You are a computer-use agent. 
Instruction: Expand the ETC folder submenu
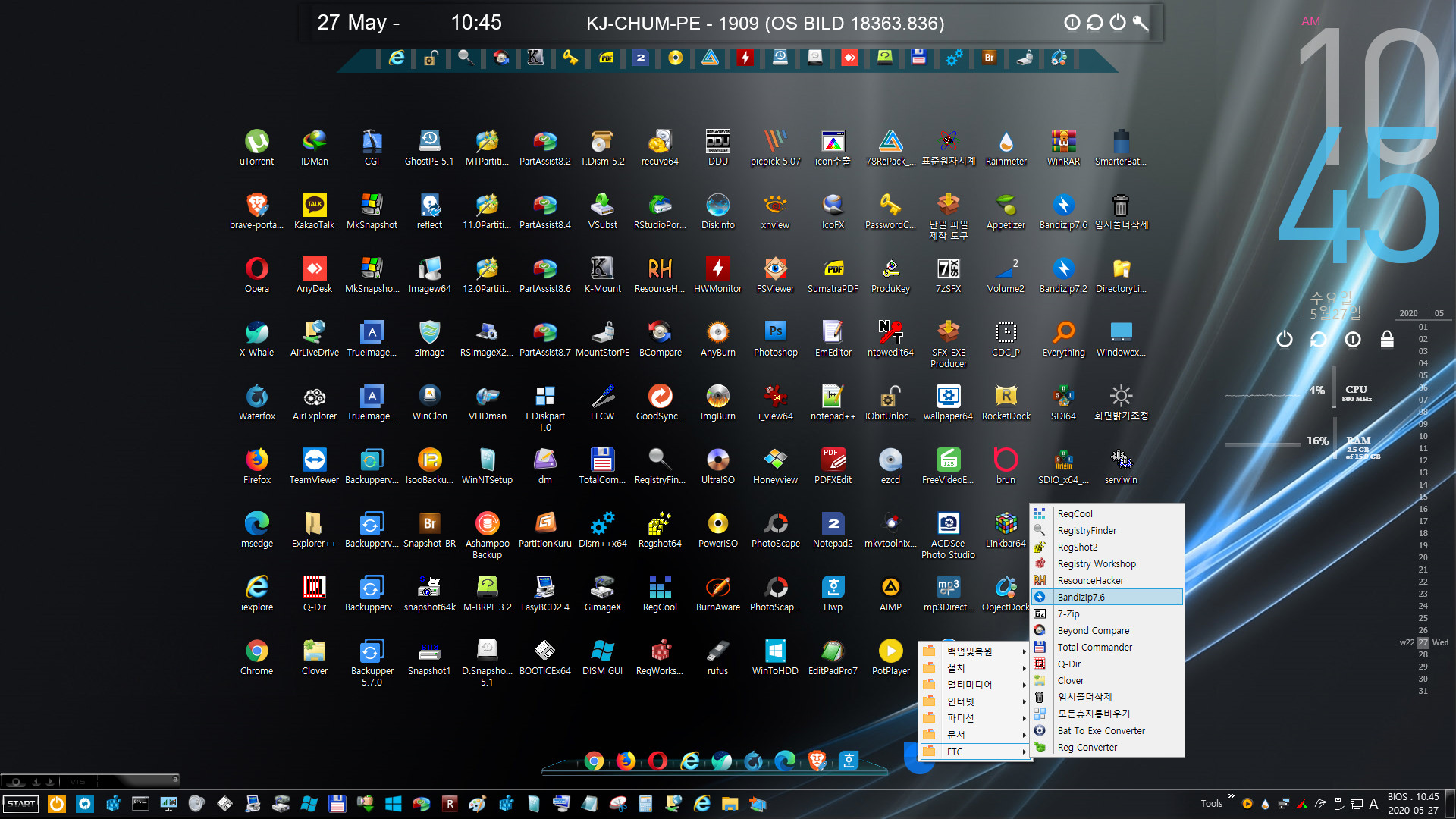[974, 752]
